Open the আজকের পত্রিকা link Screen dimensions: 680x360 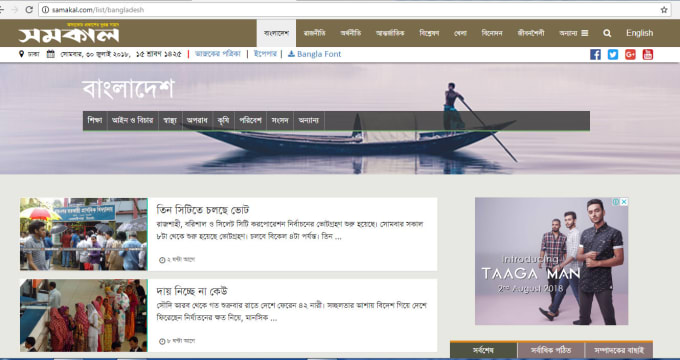pyautogui.click(x=217, y=54)
